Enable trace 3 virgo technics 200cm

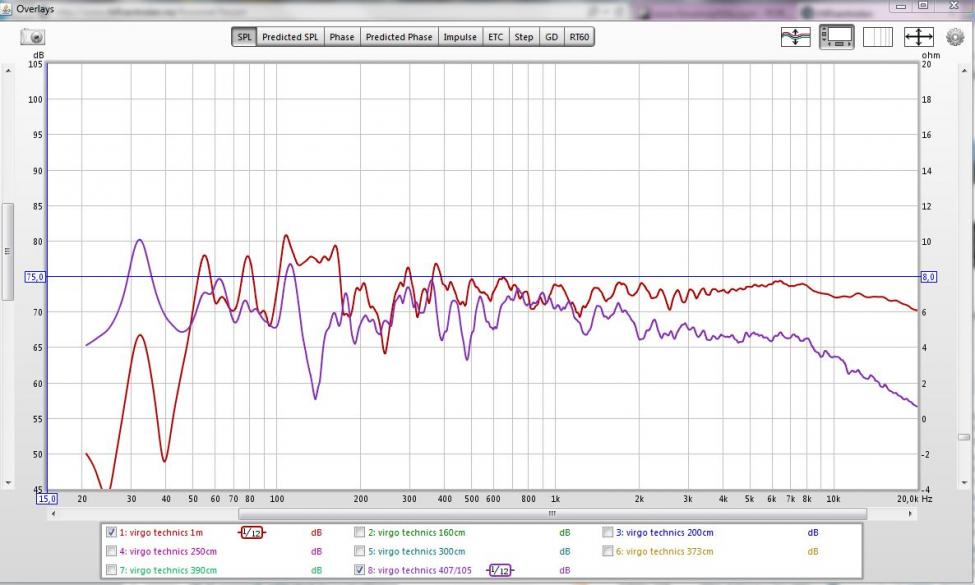(608, 532)
